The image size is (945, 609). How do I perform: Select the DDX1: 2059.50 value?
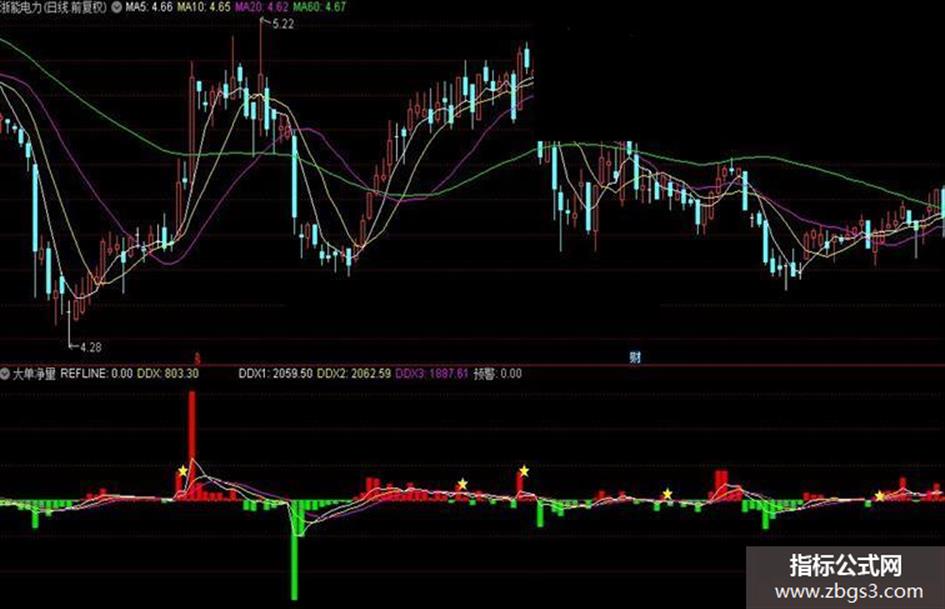(x=275, y=374)
